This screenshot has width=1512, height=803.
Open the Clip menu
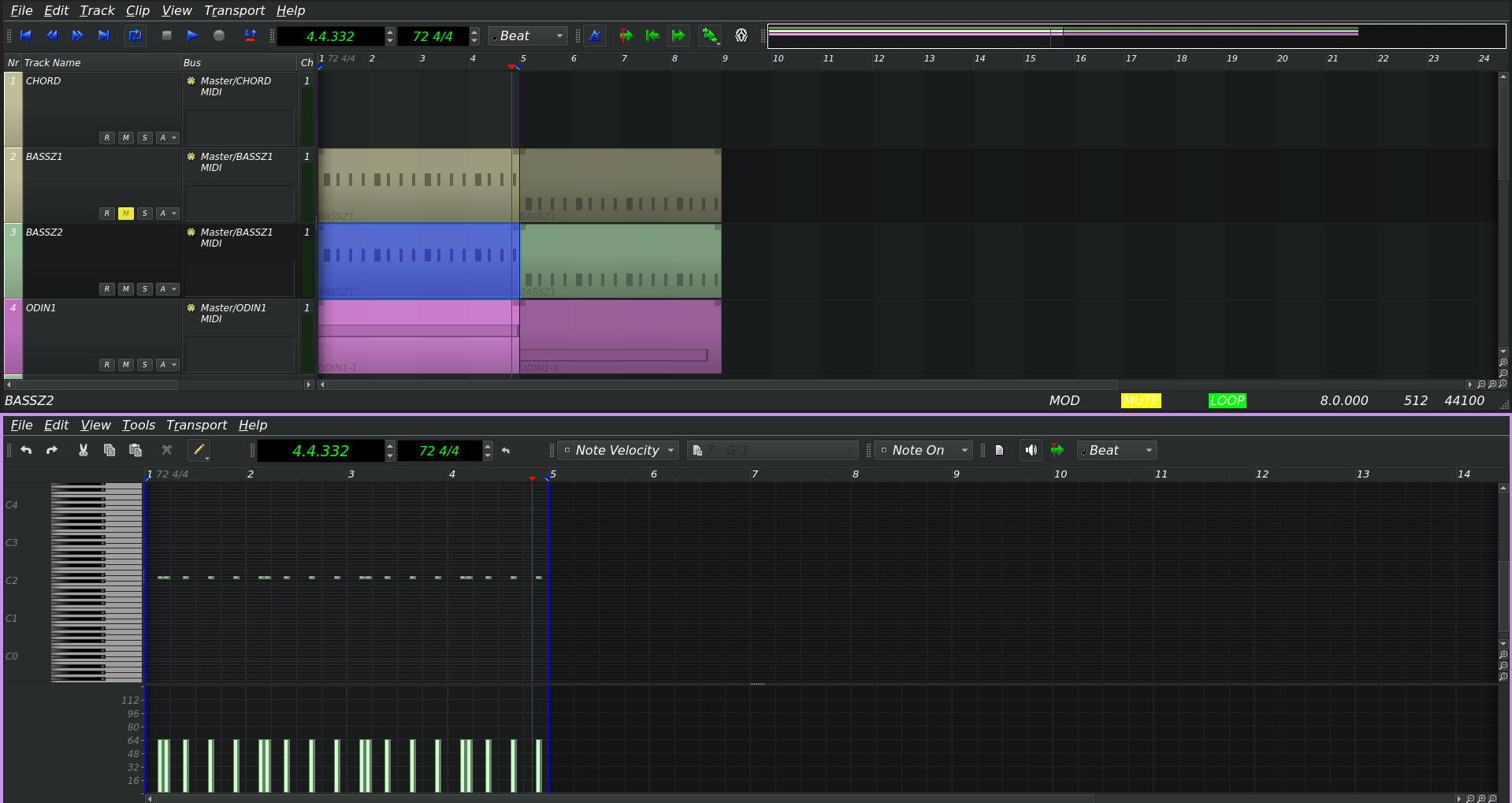(138, 10)
